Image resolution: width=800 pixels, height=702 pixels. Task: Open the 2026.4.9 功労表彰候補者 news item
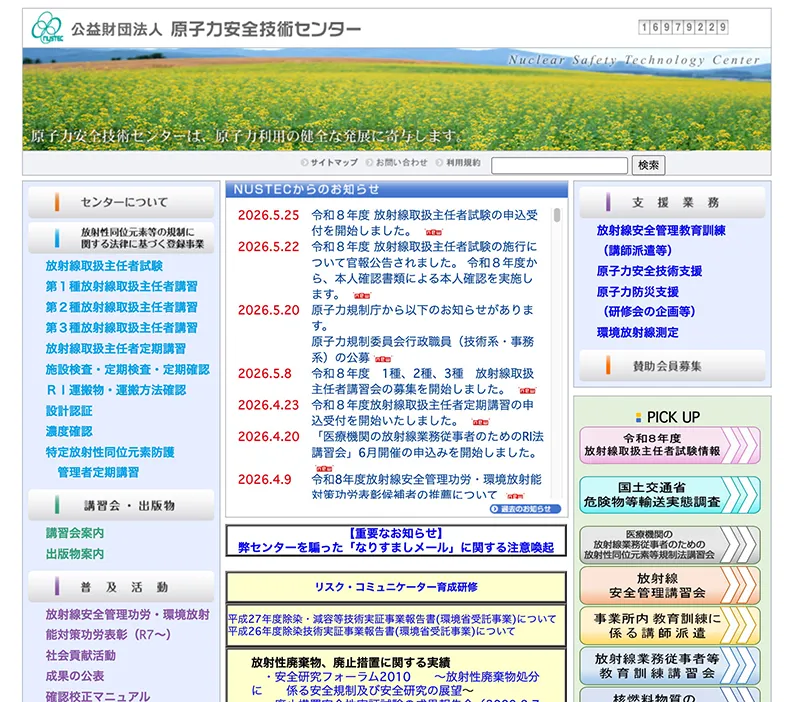(x=427, y=487)
